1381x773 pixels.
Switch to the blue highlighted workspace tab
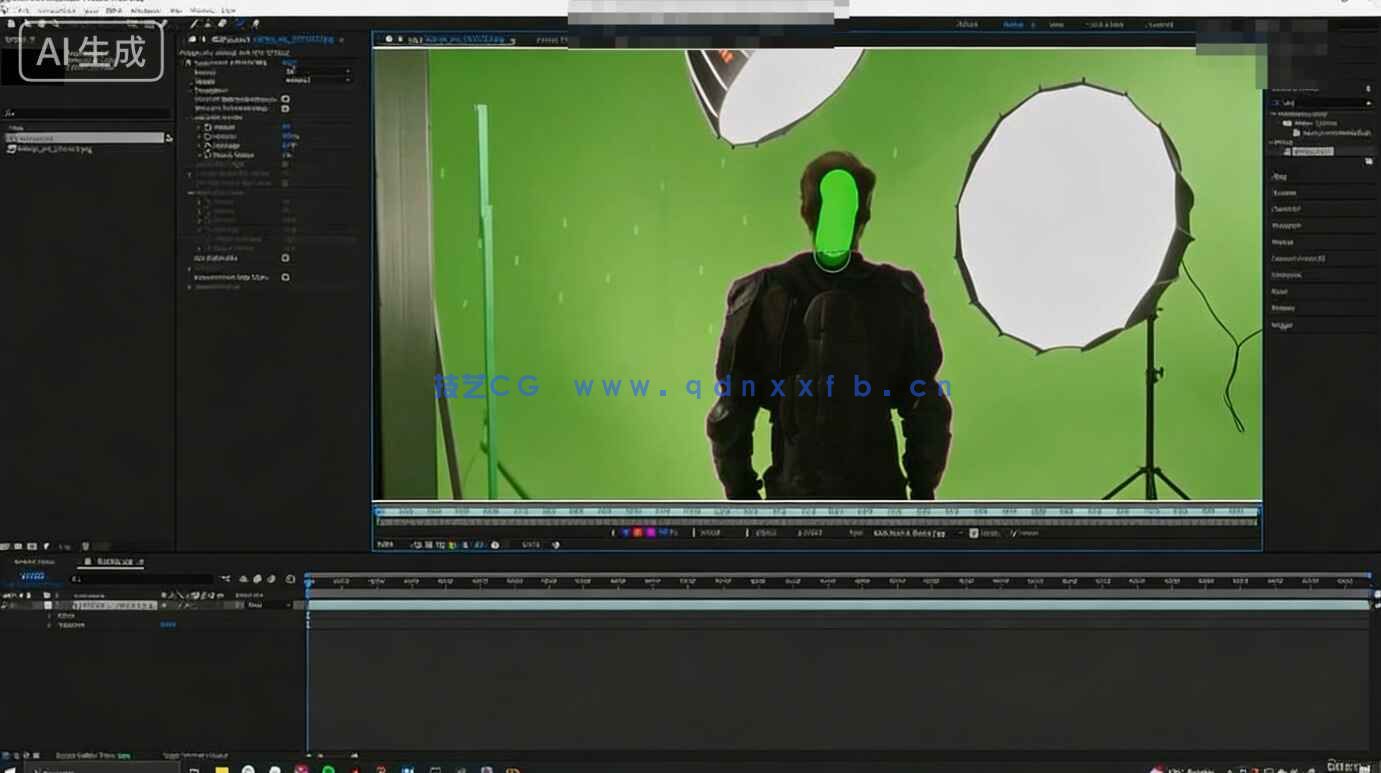coord(1013,24)
